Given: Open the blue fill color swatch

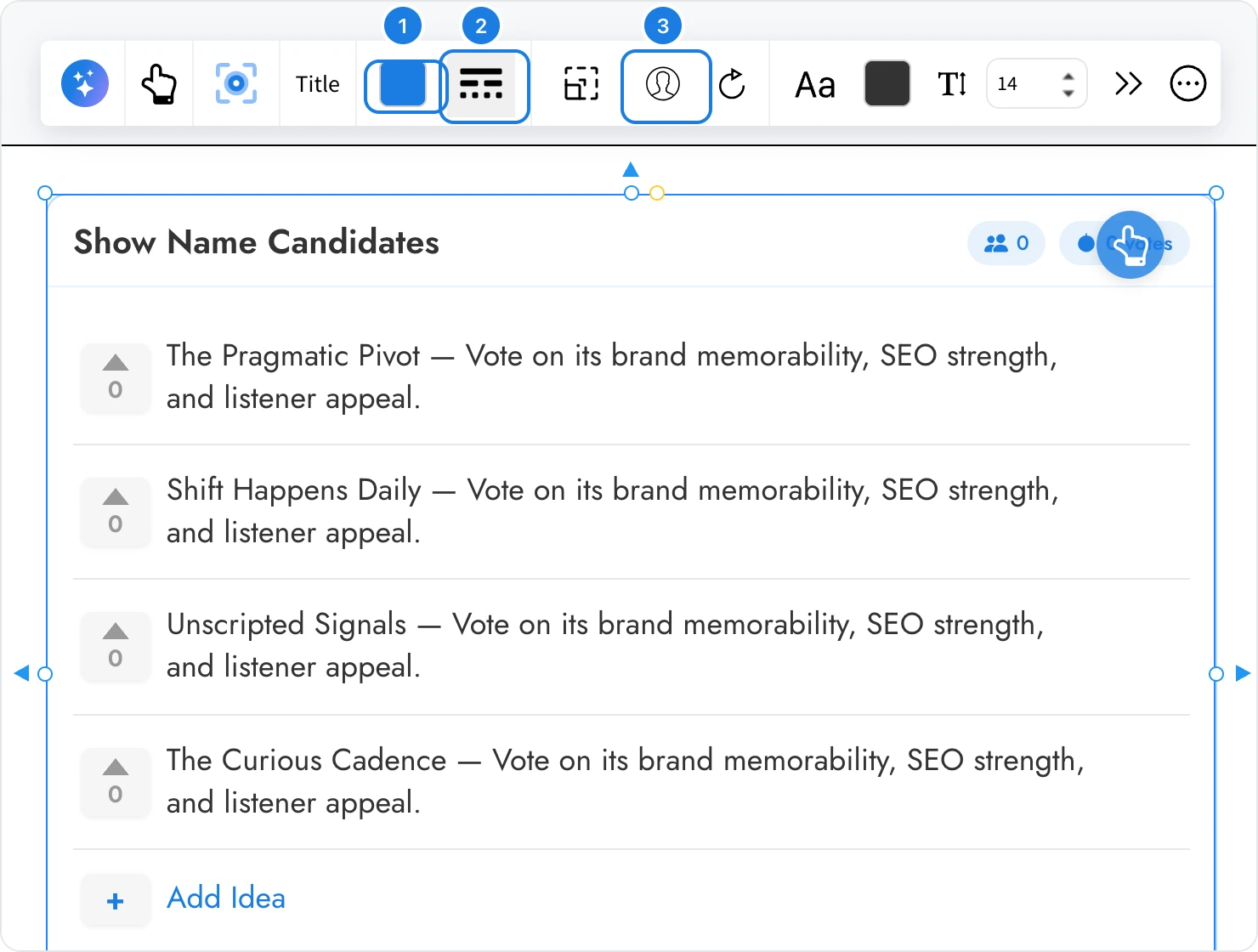Looking at the screenshot, I should coord(403,84).
